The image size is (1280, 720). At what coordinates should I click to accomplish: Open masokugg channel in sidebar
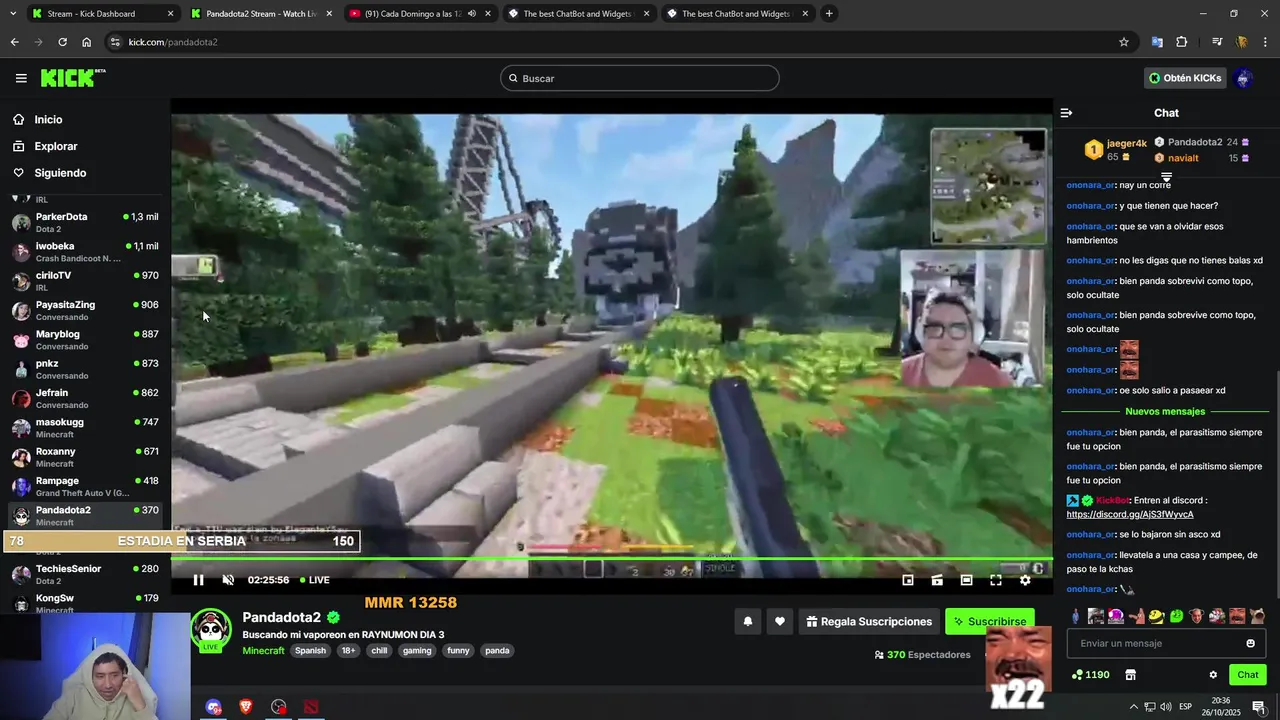(x=85, y=427)
